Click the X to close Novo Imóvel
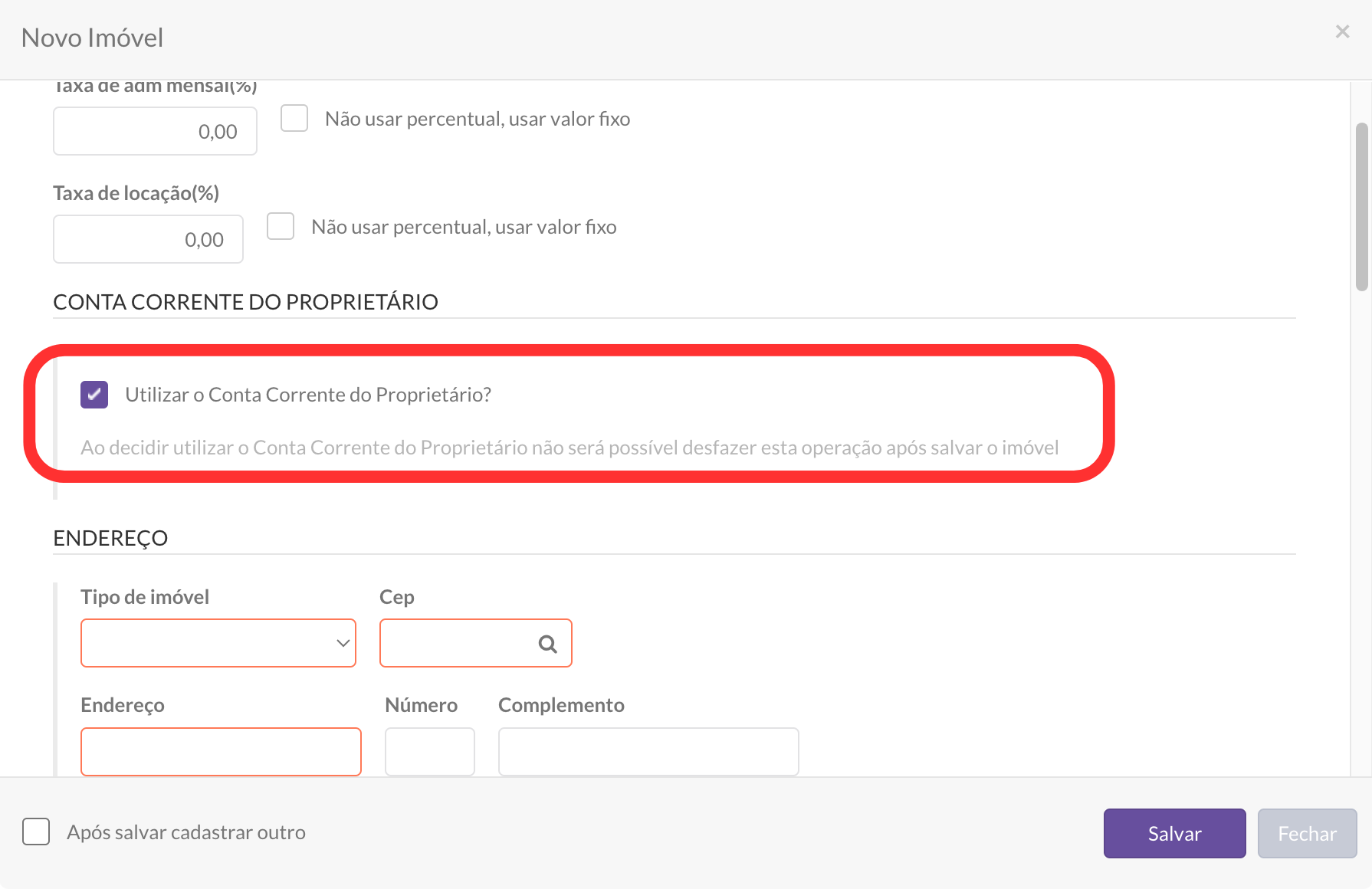Screen dimensions: 1372x889 click(1342, 31)
